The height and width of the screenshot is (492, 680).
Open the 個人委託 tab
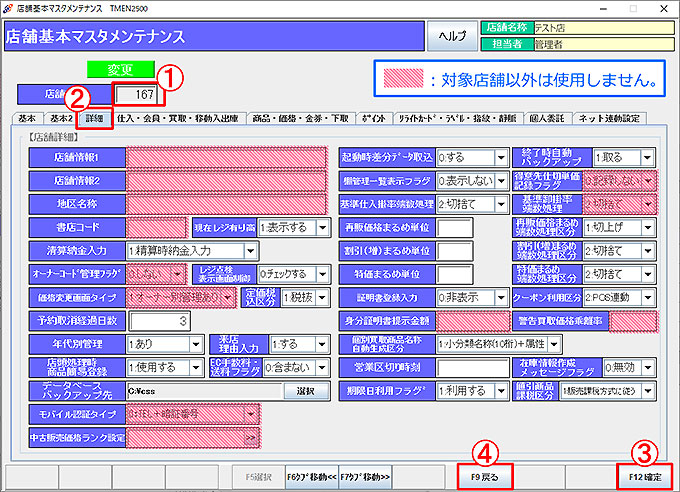tap(547, 118)
